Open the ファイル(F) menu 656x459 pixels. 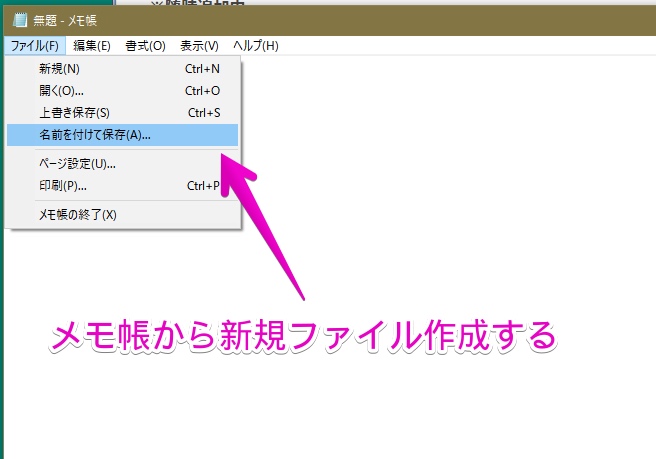[35, 45]
